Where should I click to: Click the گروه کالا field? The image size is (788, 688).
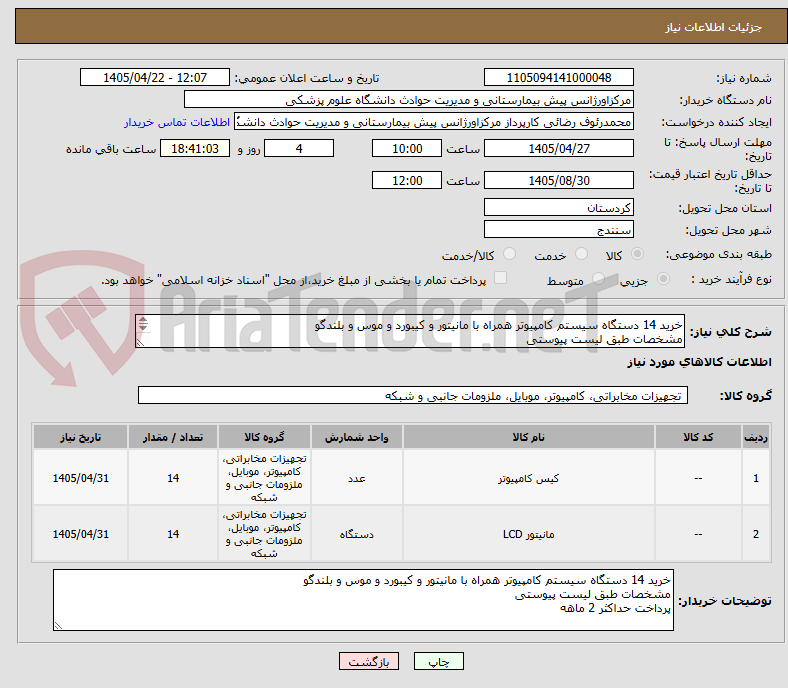point(413,396)
